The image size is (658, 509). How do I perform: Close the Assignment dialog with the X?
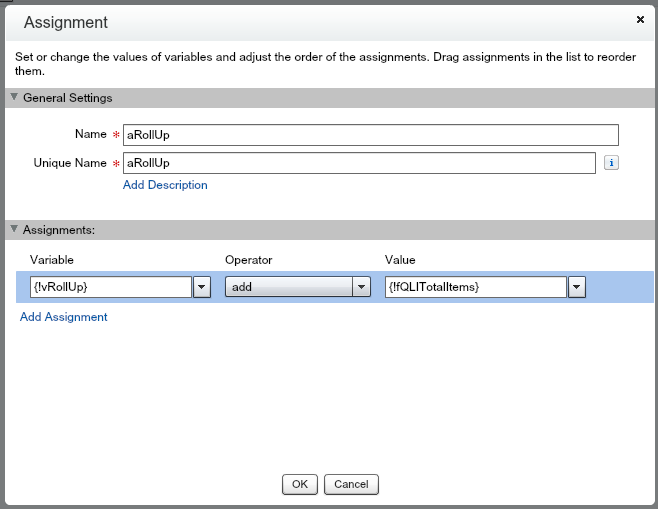click(640, 19)
